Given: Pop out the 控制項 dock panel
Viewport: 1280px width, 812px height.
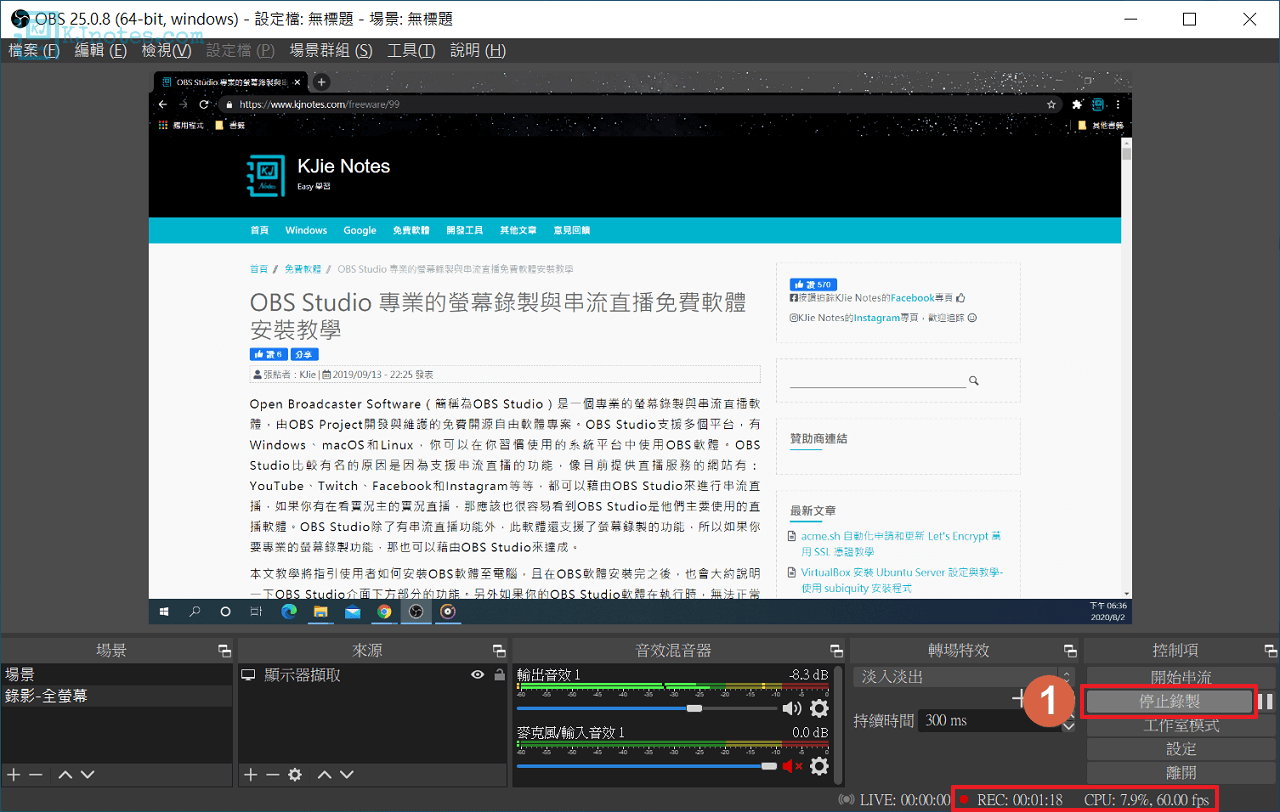Looking at the screenshot, I should pyautogui.click(x=1271, y=651).
